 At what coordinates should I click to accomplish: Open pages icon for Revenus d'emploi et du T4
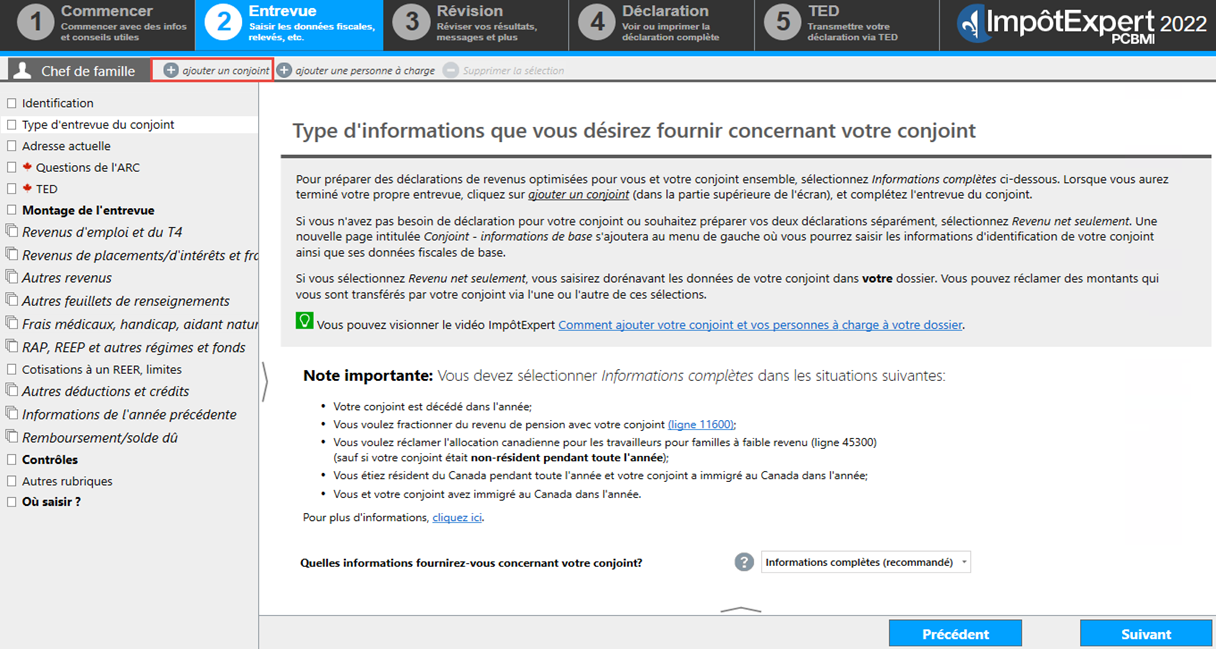coord(12,232)
